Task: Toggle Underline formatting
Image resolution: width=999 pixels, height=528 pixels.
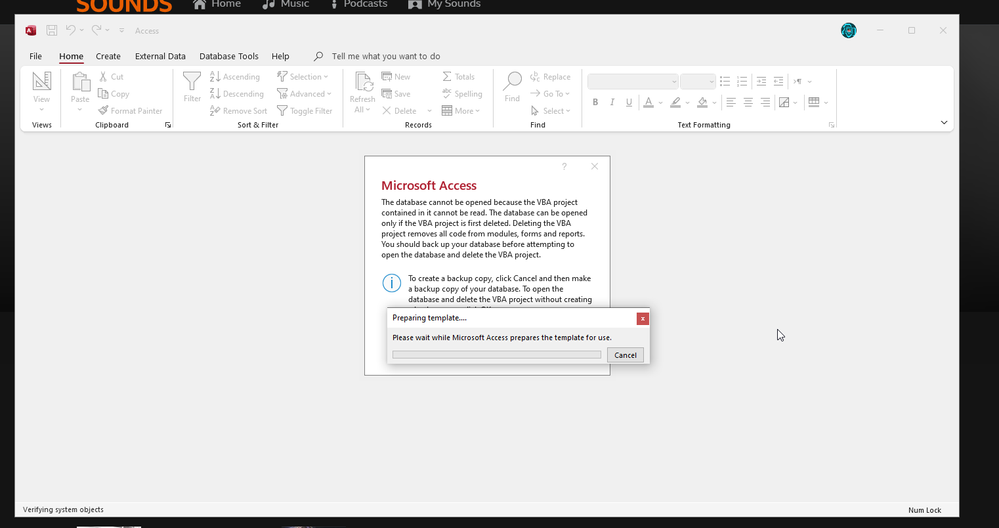Action: click(629, 102)
